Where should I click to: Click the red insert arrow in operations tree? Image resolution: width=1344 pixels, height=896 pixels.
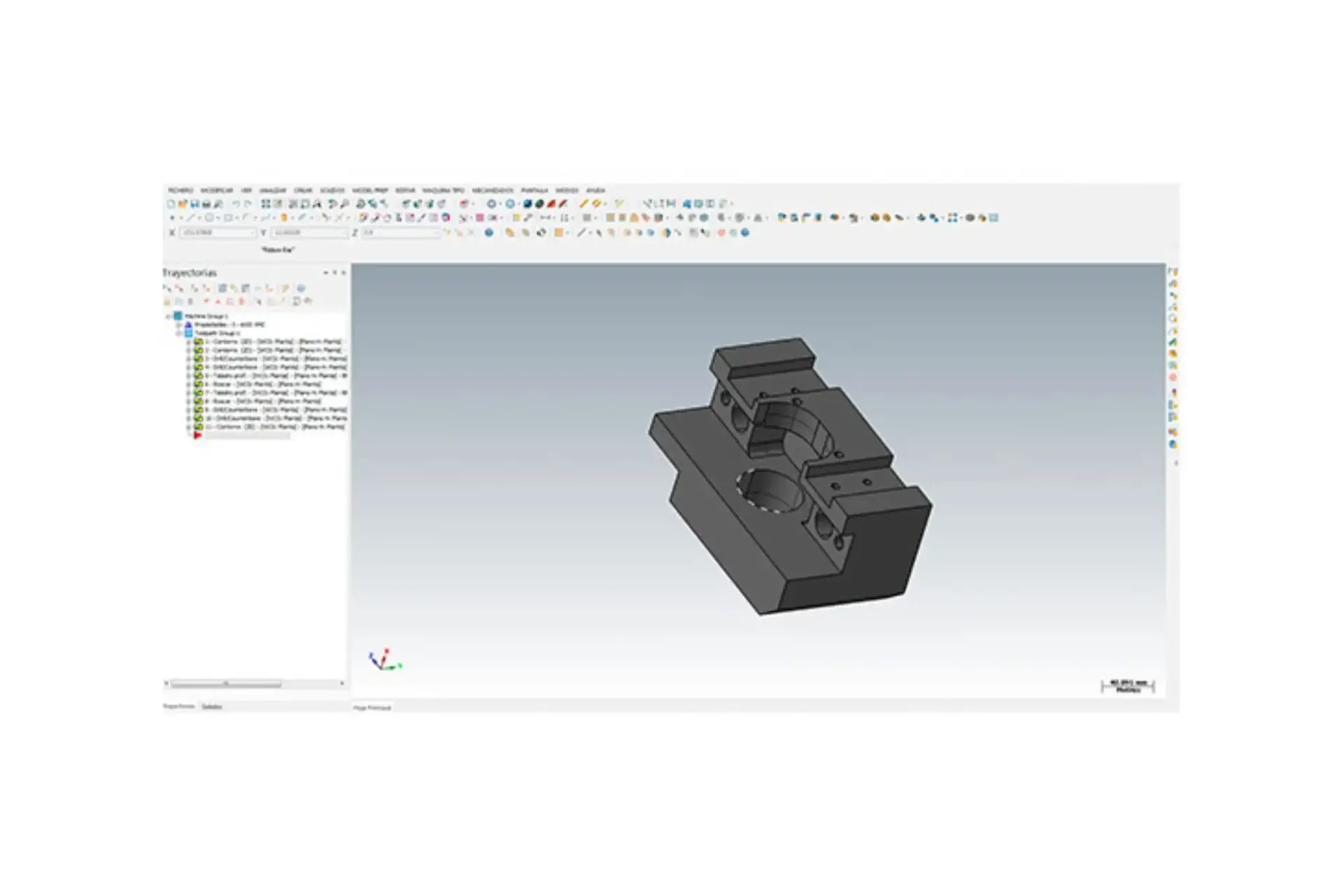(198, 435)
